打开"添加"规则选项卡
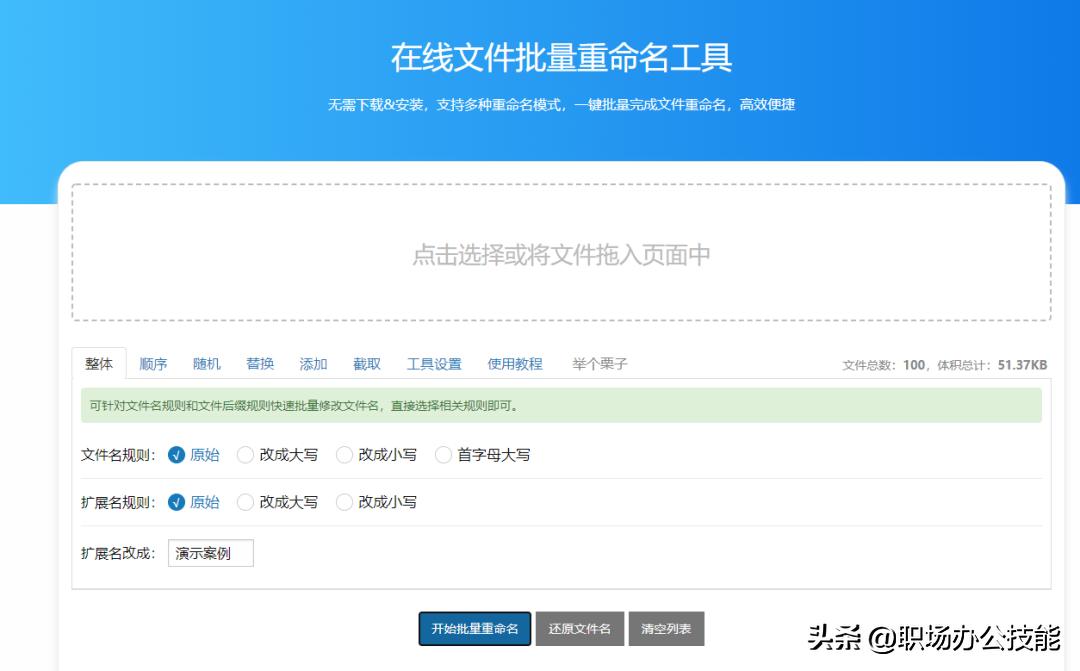 313,363
